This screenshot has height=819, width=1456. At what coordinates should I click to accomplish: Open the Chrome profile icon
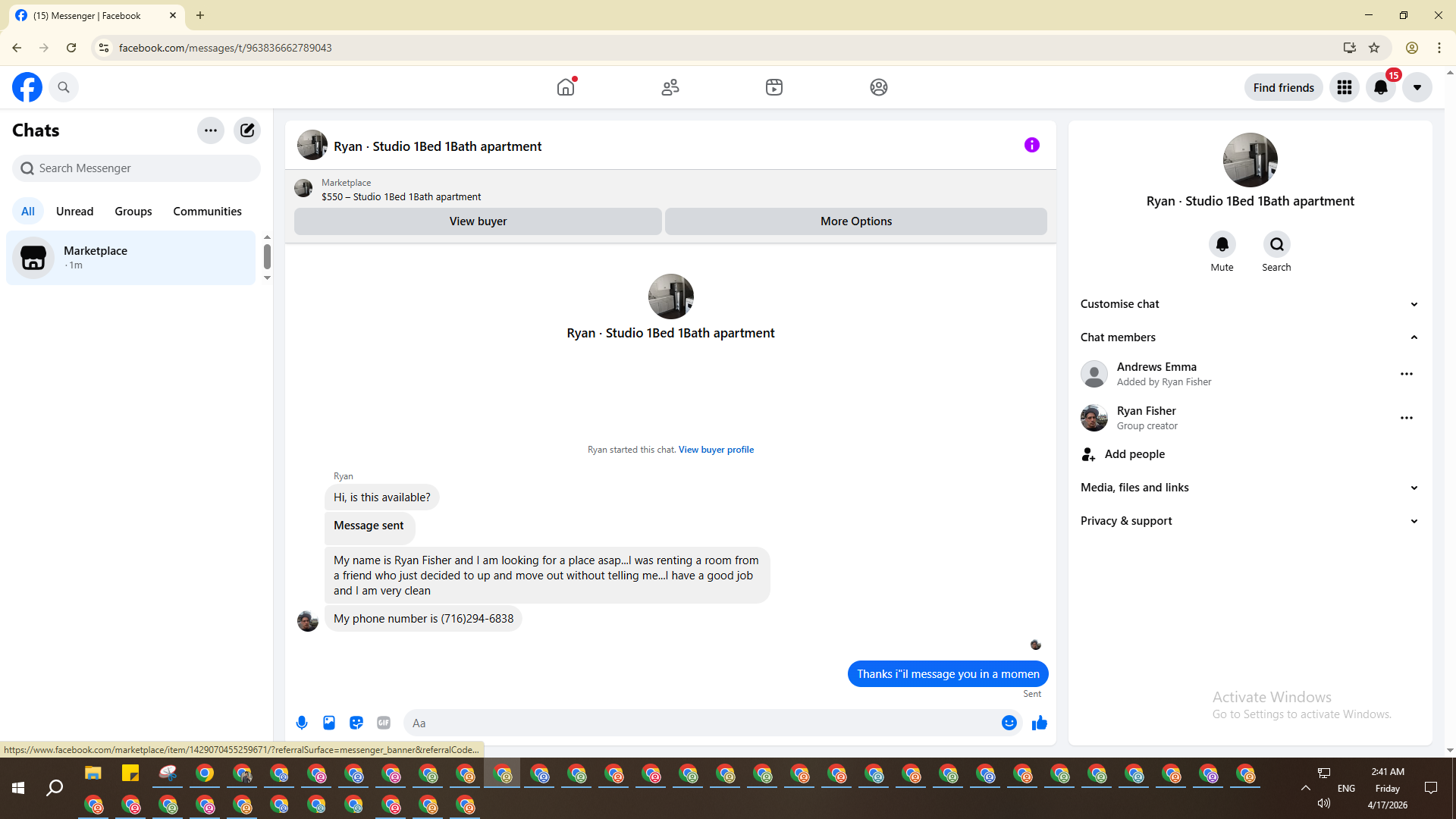pos(1412,48)
